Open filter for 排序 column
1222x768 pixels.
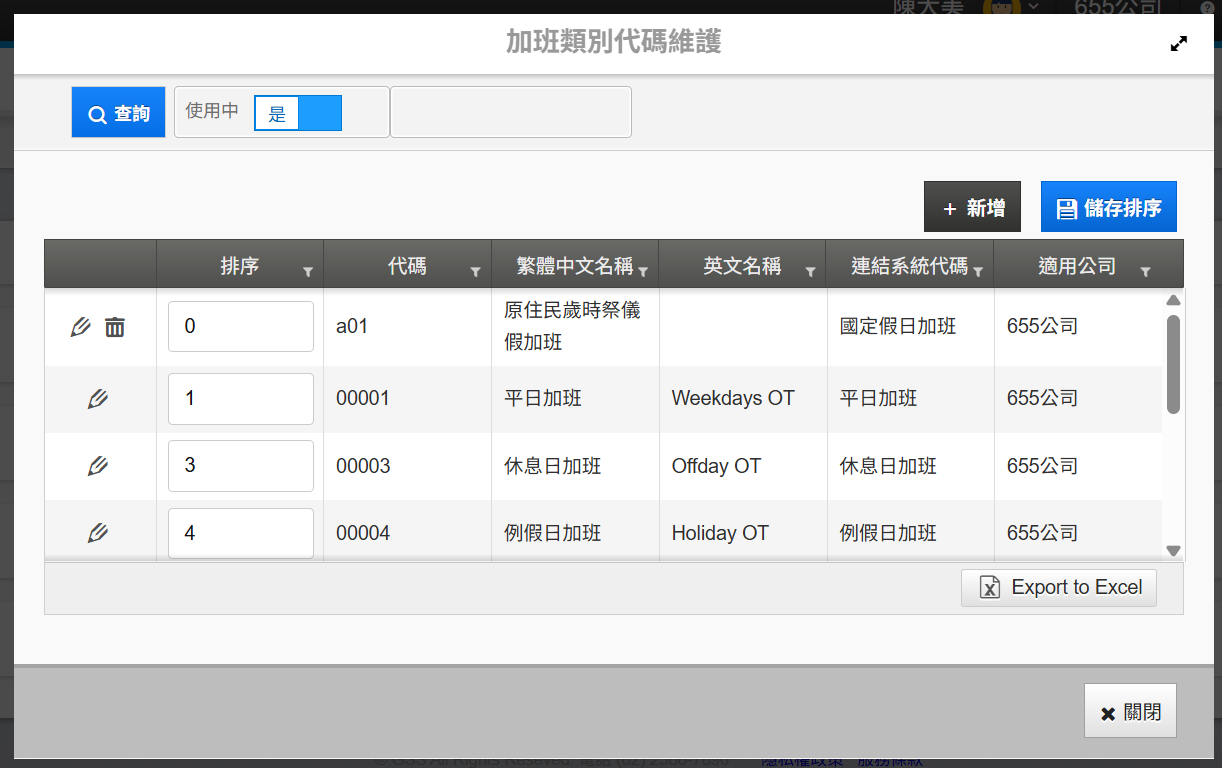pos(308,271)
